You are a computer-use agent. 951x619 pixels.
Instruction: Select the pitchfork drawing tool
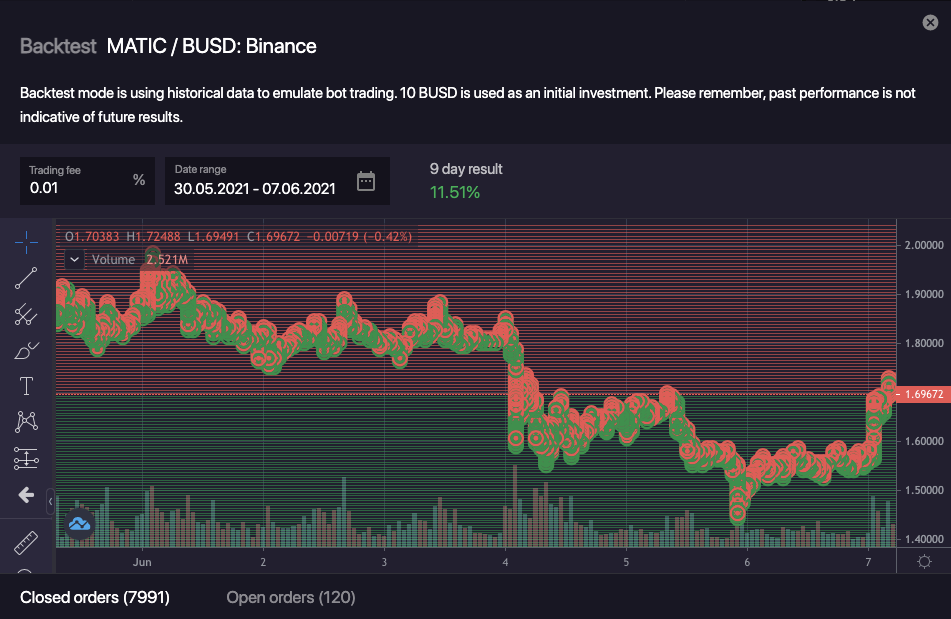(x=26, y=314)
